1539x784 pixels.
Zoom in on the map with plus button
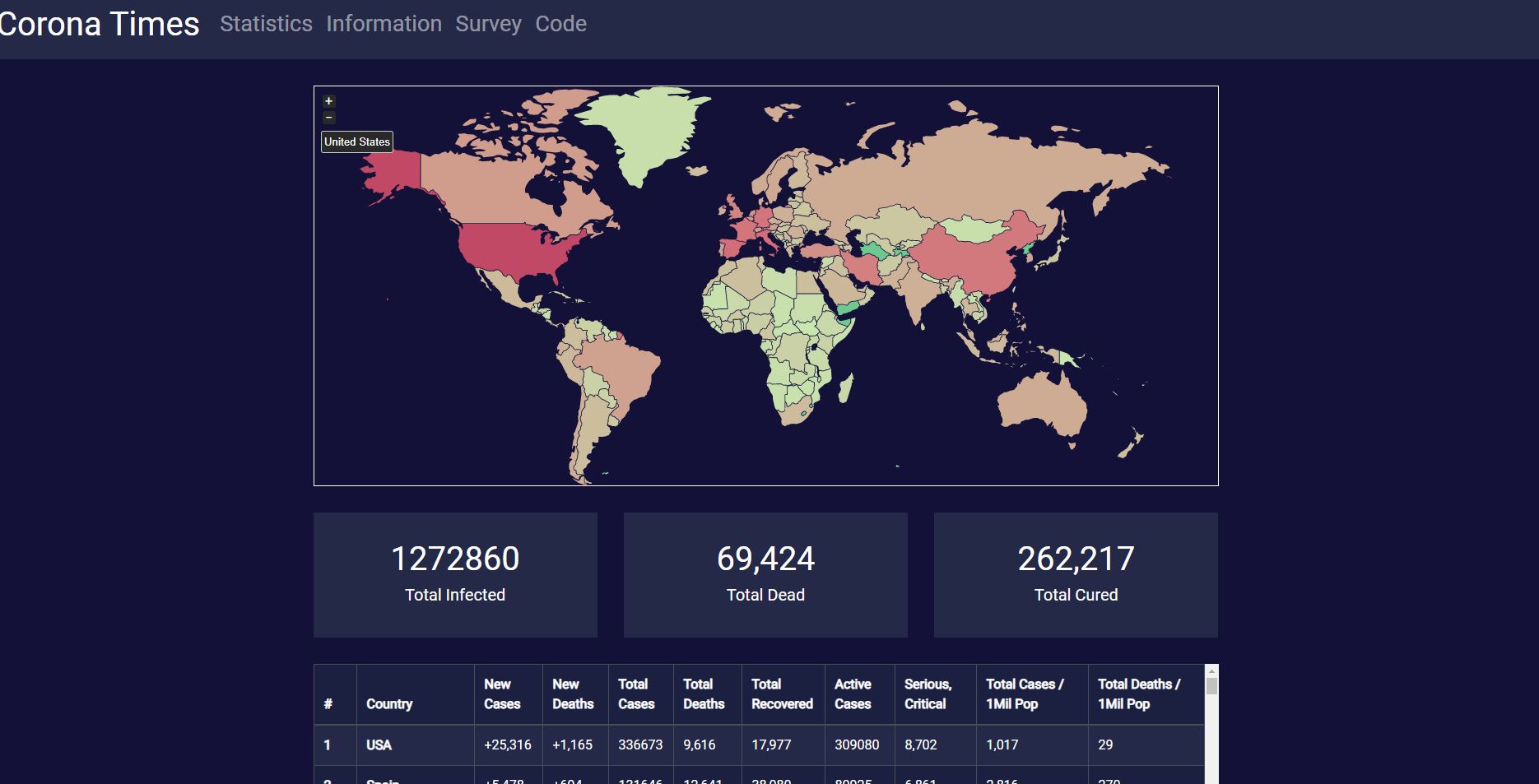click(x=328, y=101)
